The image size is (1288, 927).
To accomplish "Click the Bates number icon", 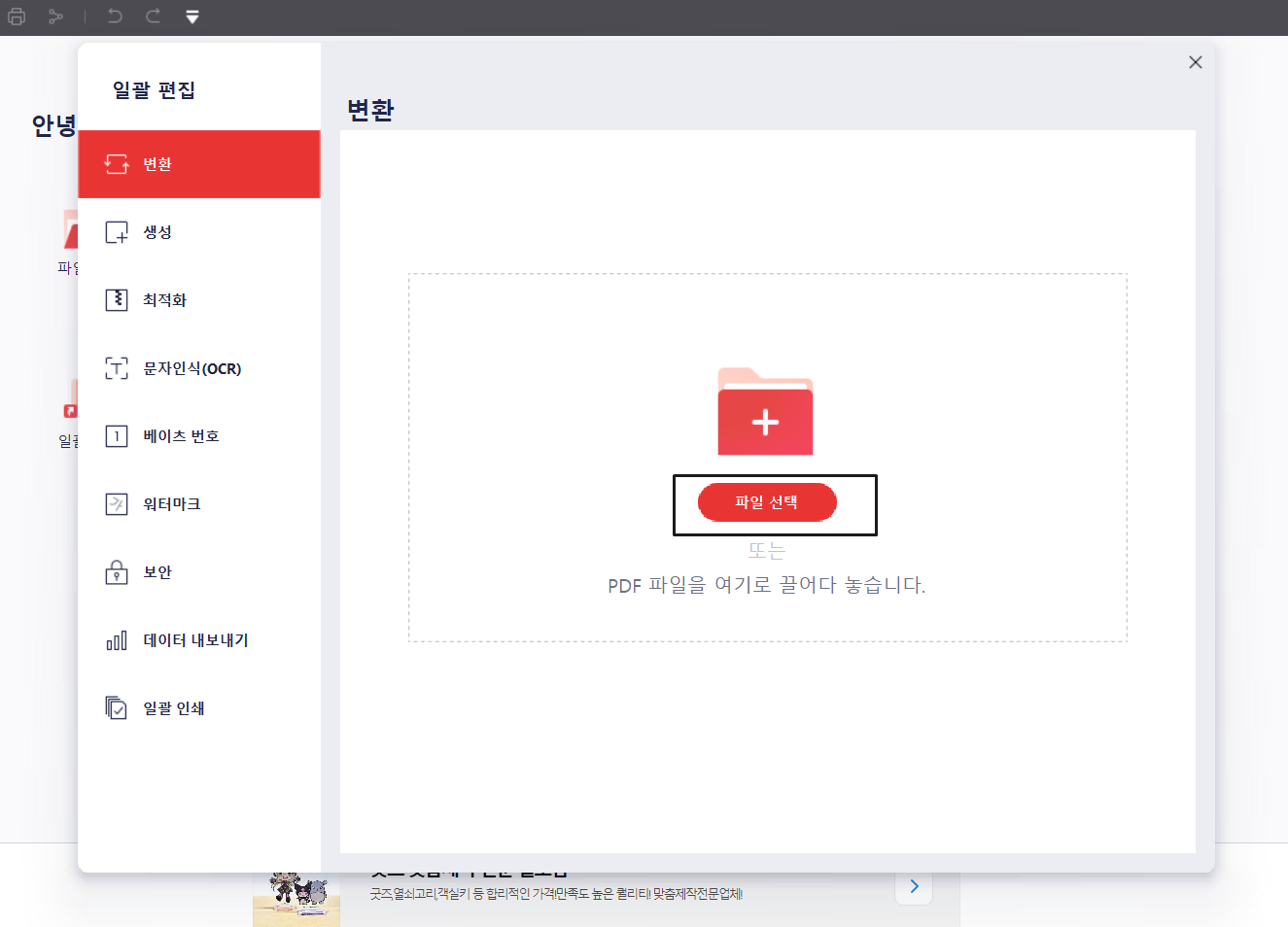I will pos(117,436).
